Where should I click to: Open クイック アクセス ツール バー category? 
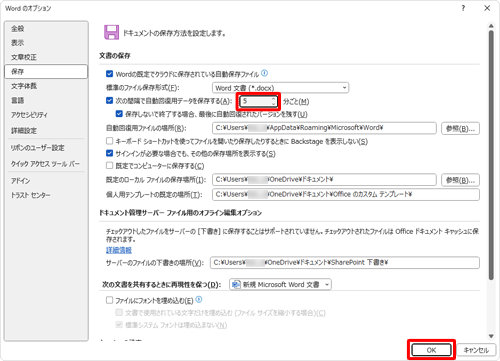(45, 164)
